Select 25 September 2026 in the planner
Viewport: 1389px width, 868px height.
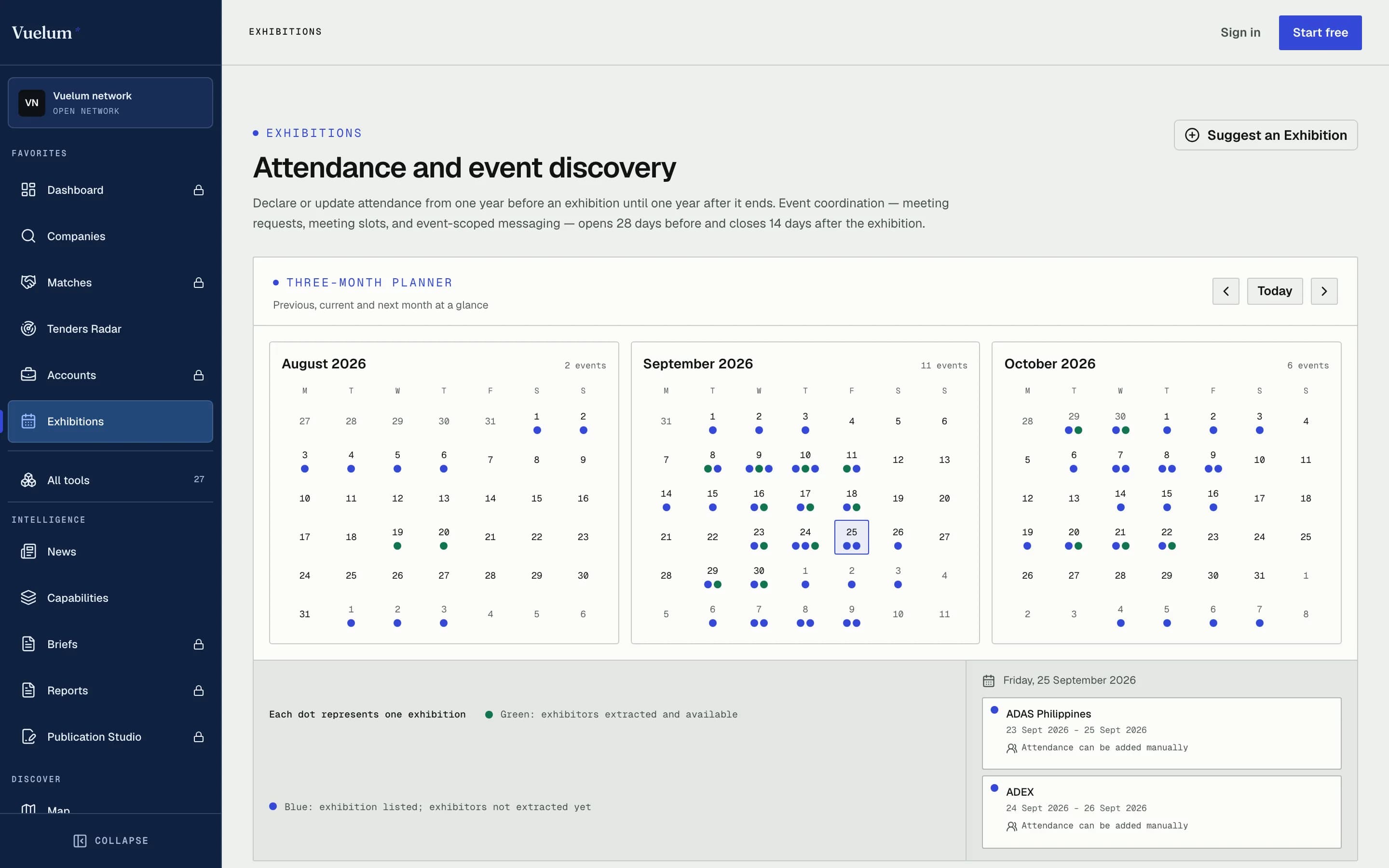tap(851, 537)
